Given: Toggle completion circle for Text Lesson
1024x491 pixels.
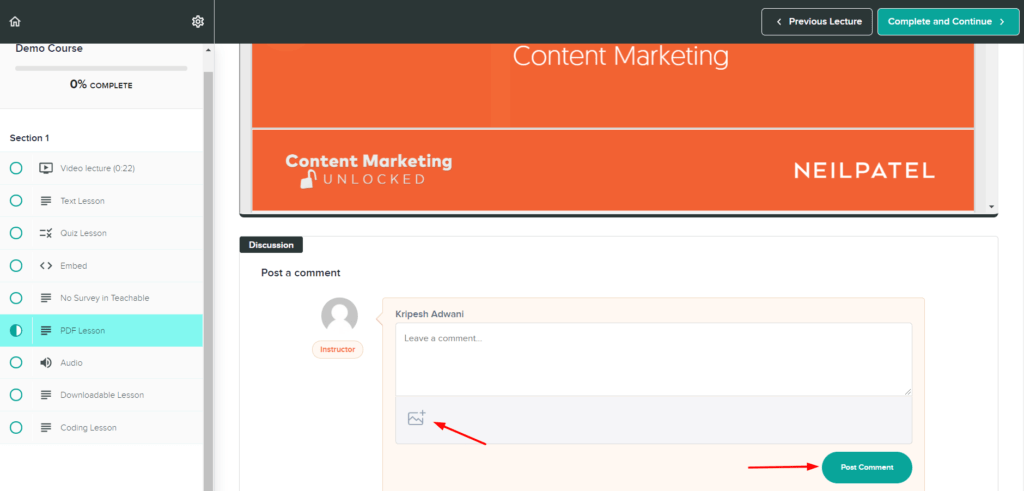Looking at the screenshot, I should coord(16,201).
